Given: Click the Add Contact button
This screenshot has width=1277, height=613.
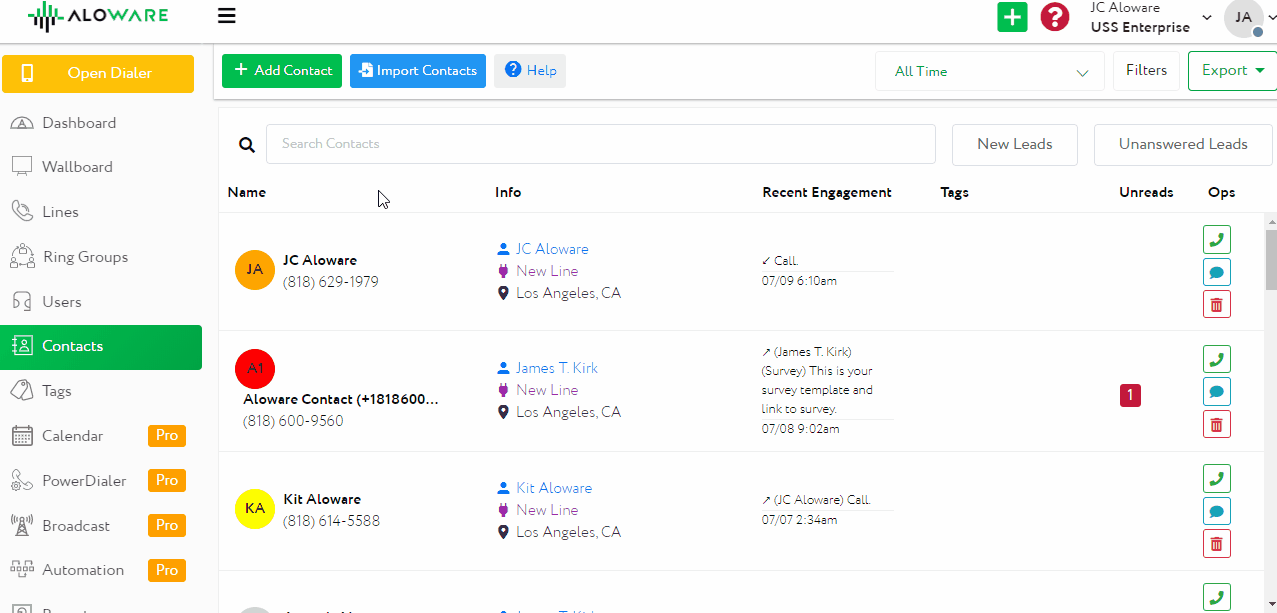Looking at the screenshot, I should (x=282, y=71).
